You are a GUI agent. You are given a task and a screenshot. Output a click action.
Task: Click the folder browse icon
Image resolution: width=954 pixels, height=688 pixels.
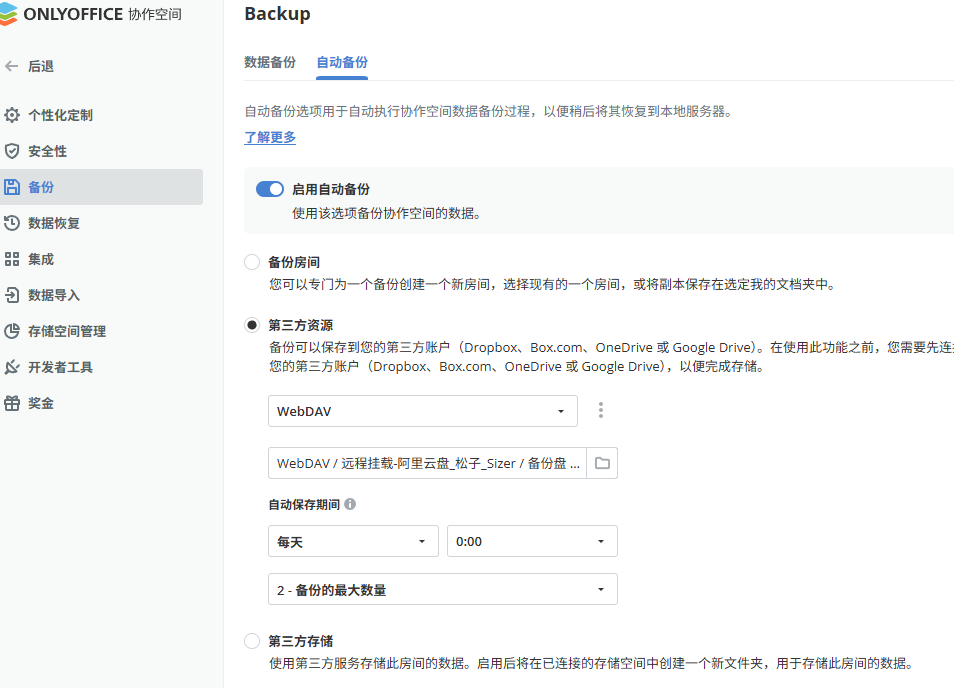602,463
